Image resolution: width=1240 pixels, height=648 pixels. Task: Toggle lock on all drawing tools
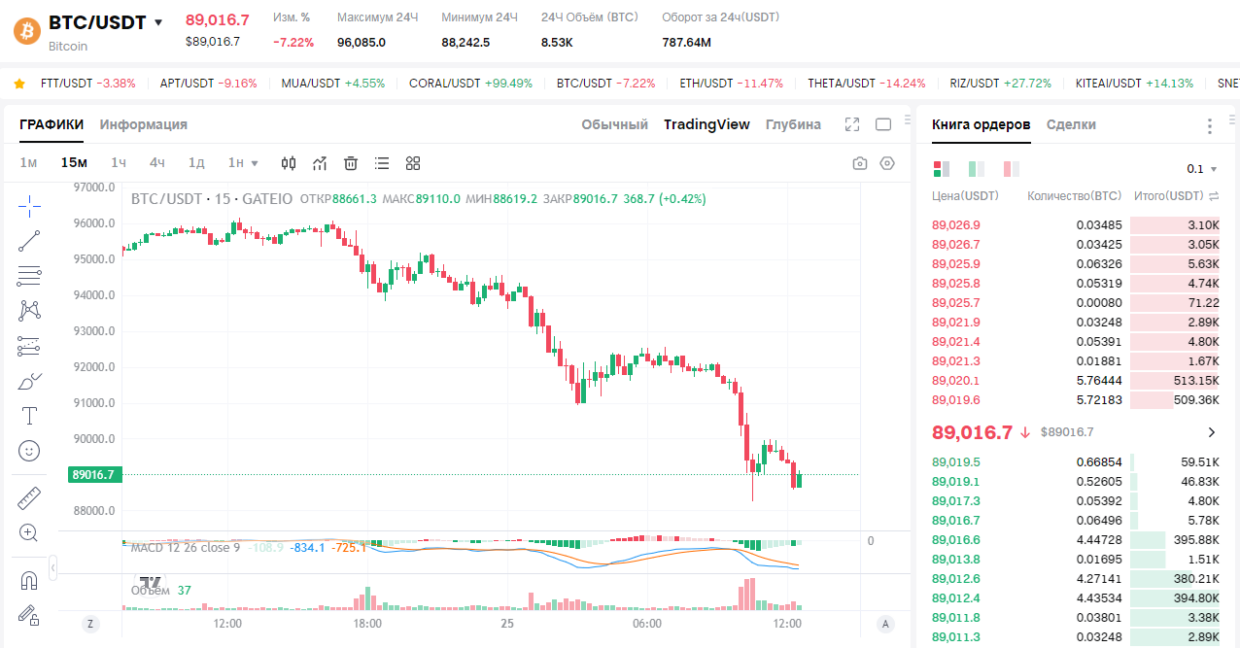coord(29,615)
